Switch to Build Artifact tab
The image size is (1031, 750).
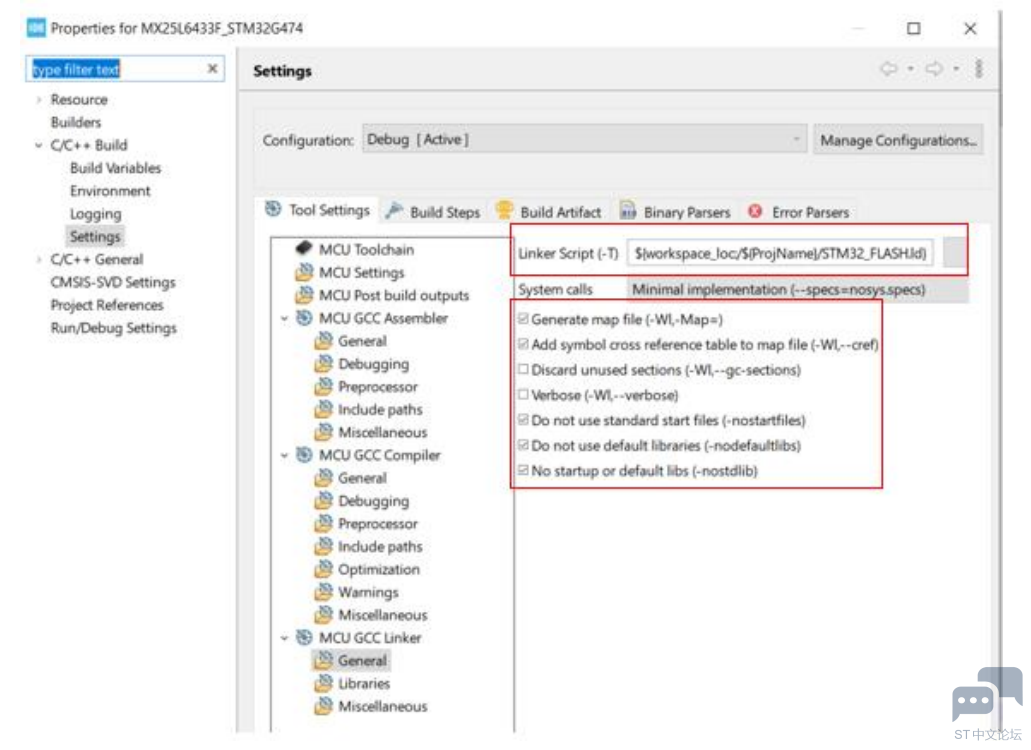(548, 212)
